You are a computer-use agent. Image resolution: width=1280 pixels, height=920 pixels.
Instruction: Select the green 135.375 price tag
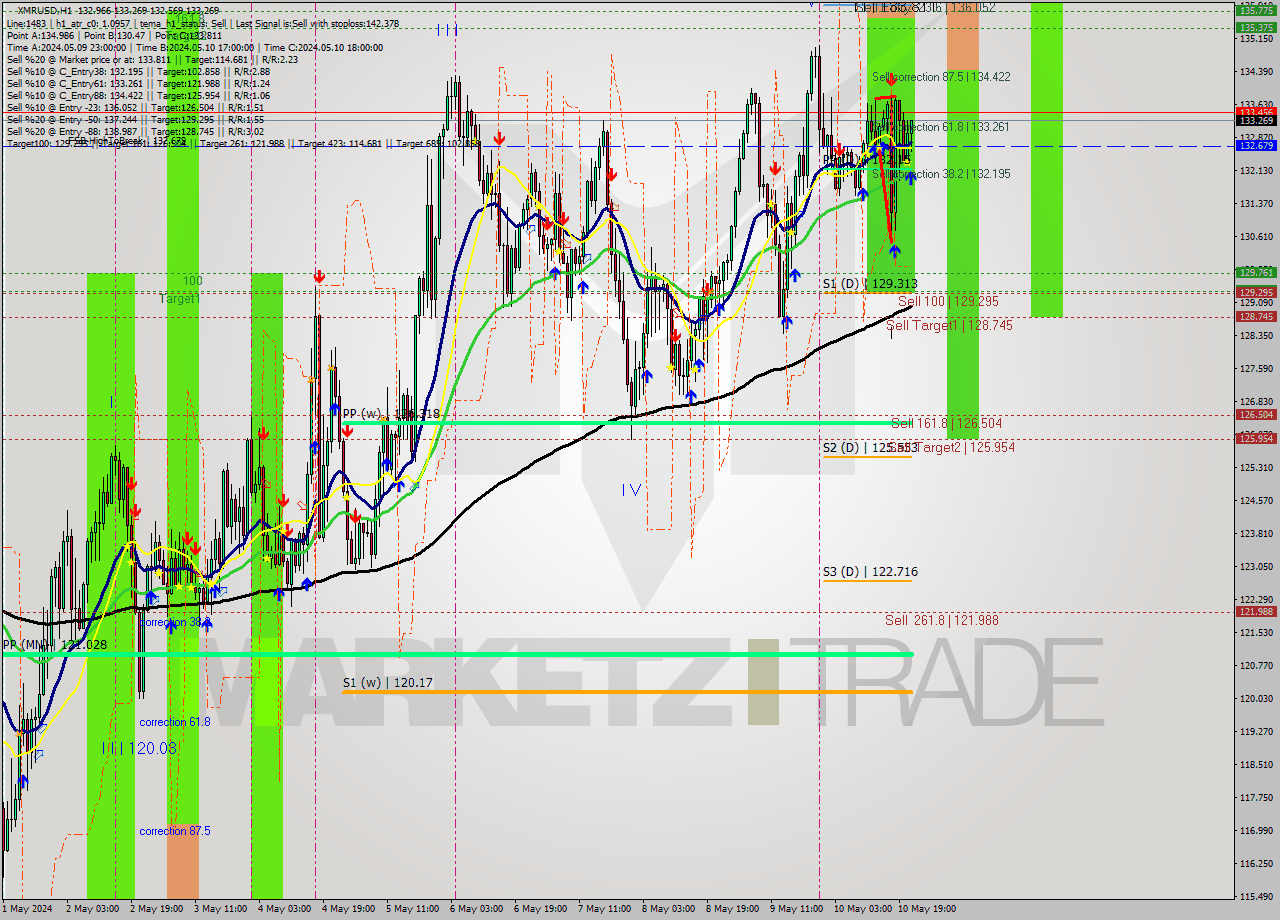[1256, 27]
